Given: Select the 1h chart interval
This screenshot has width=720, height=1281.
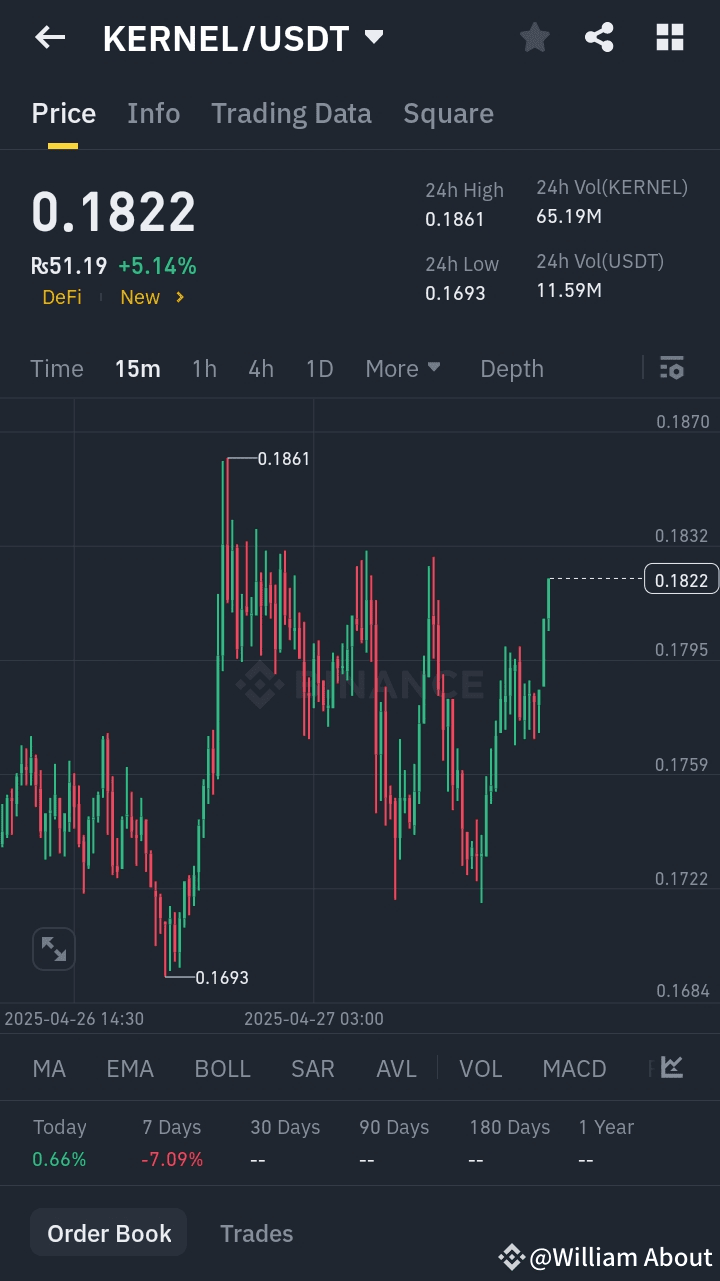Looking at the screenshot, I should point(204,369).
